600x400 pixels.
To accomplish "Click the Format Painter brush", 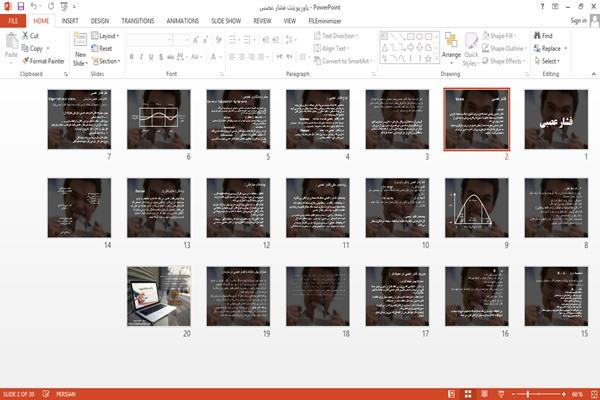I will [x=43, y=61].
